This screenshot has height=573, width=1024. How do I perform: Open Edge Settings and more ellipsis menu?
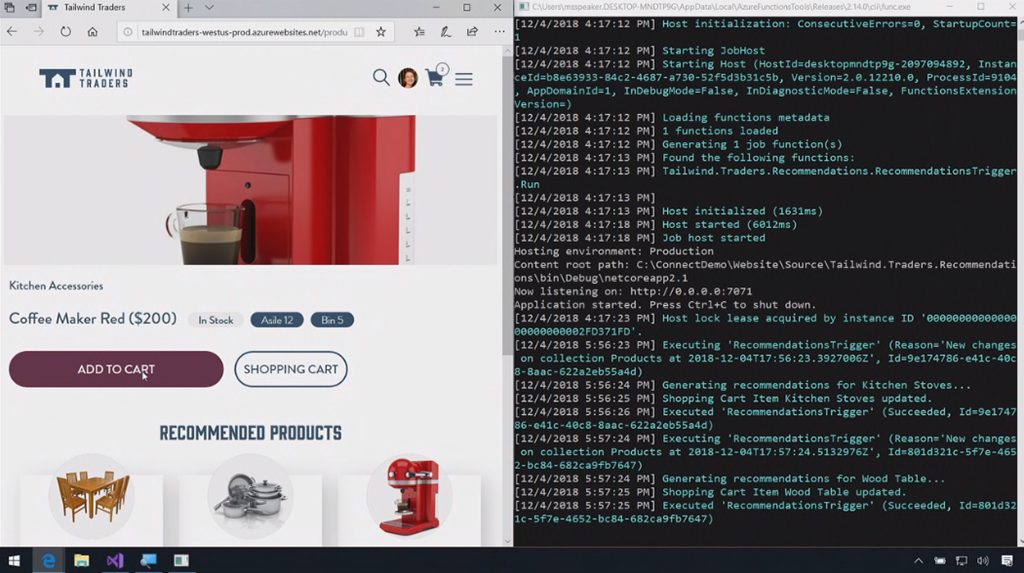pyautogui.click(x=499, y=32)
